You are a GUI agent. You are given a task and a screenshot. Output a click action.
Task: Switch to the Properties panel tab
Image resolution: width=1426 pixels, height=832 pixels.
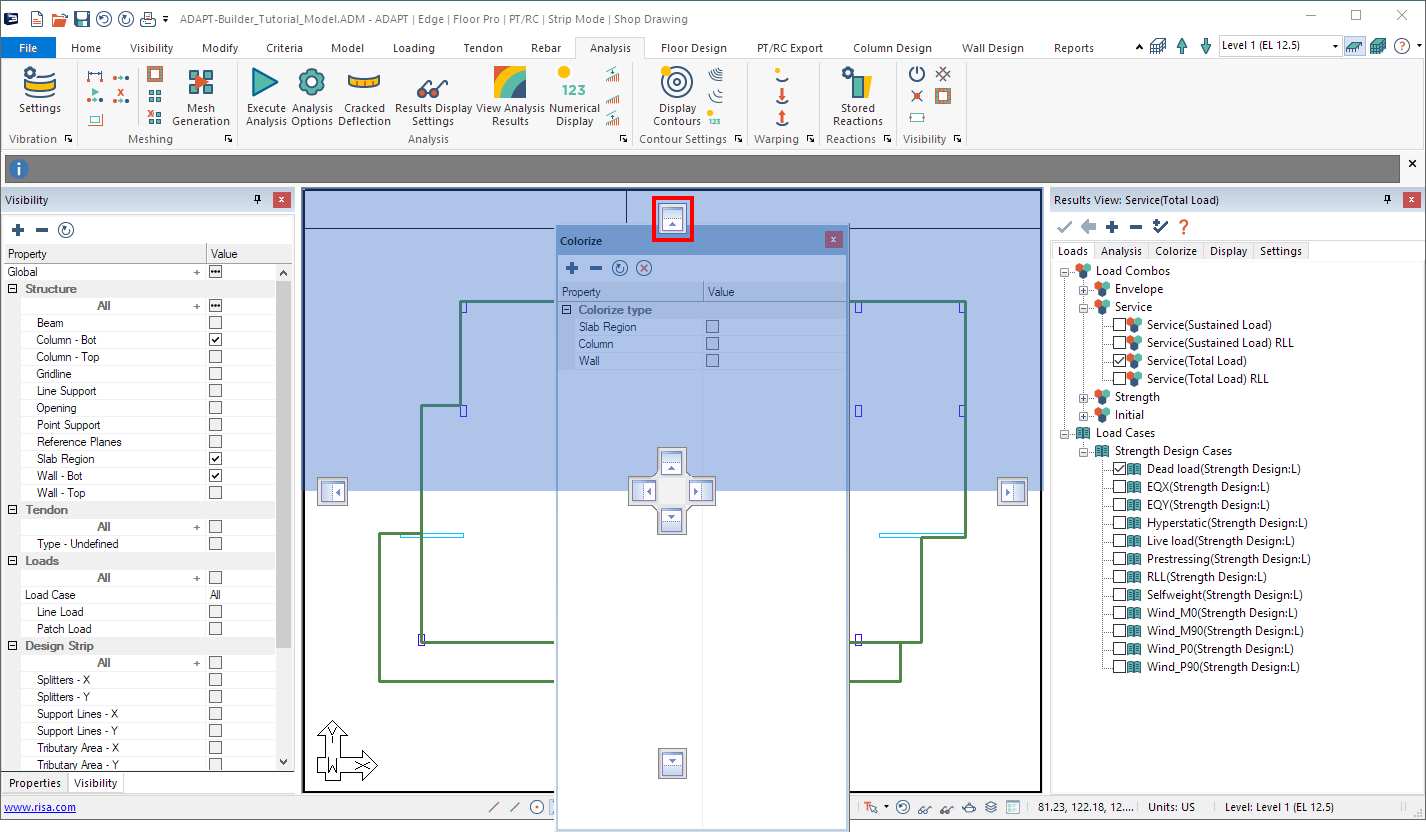pos(35,783)
